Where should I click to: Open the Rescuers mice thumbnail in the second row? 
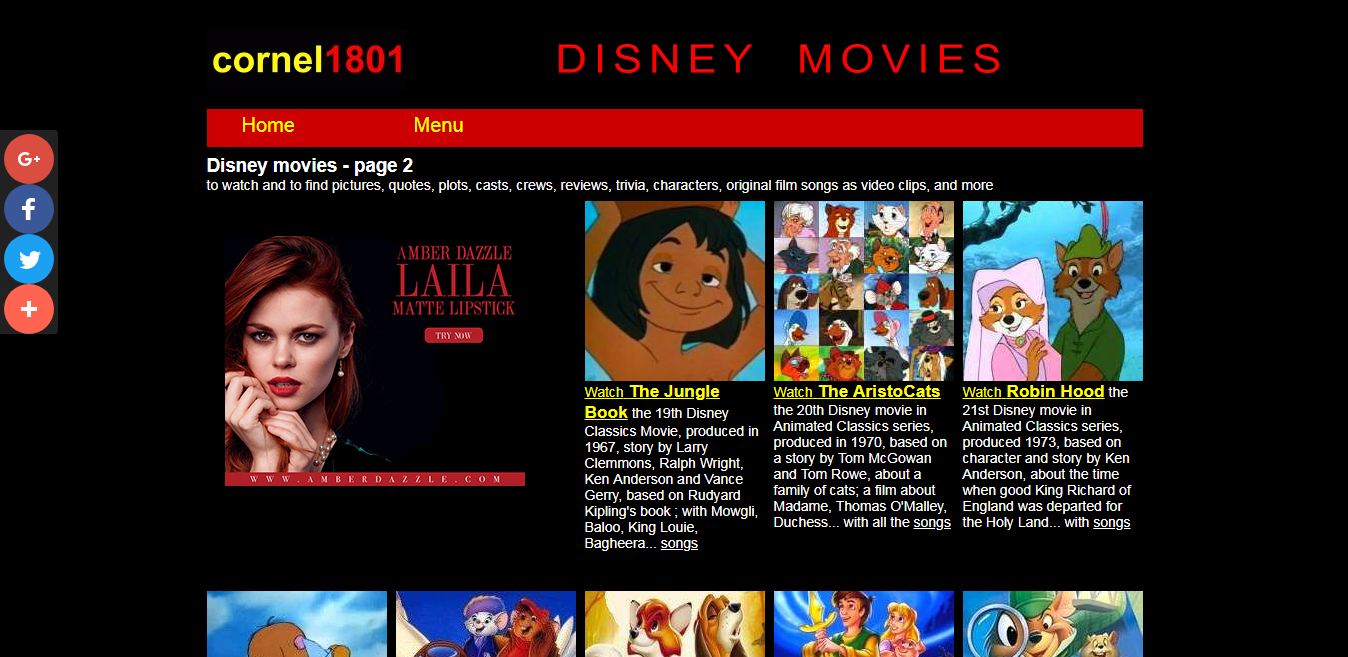[x=486, y=624]
